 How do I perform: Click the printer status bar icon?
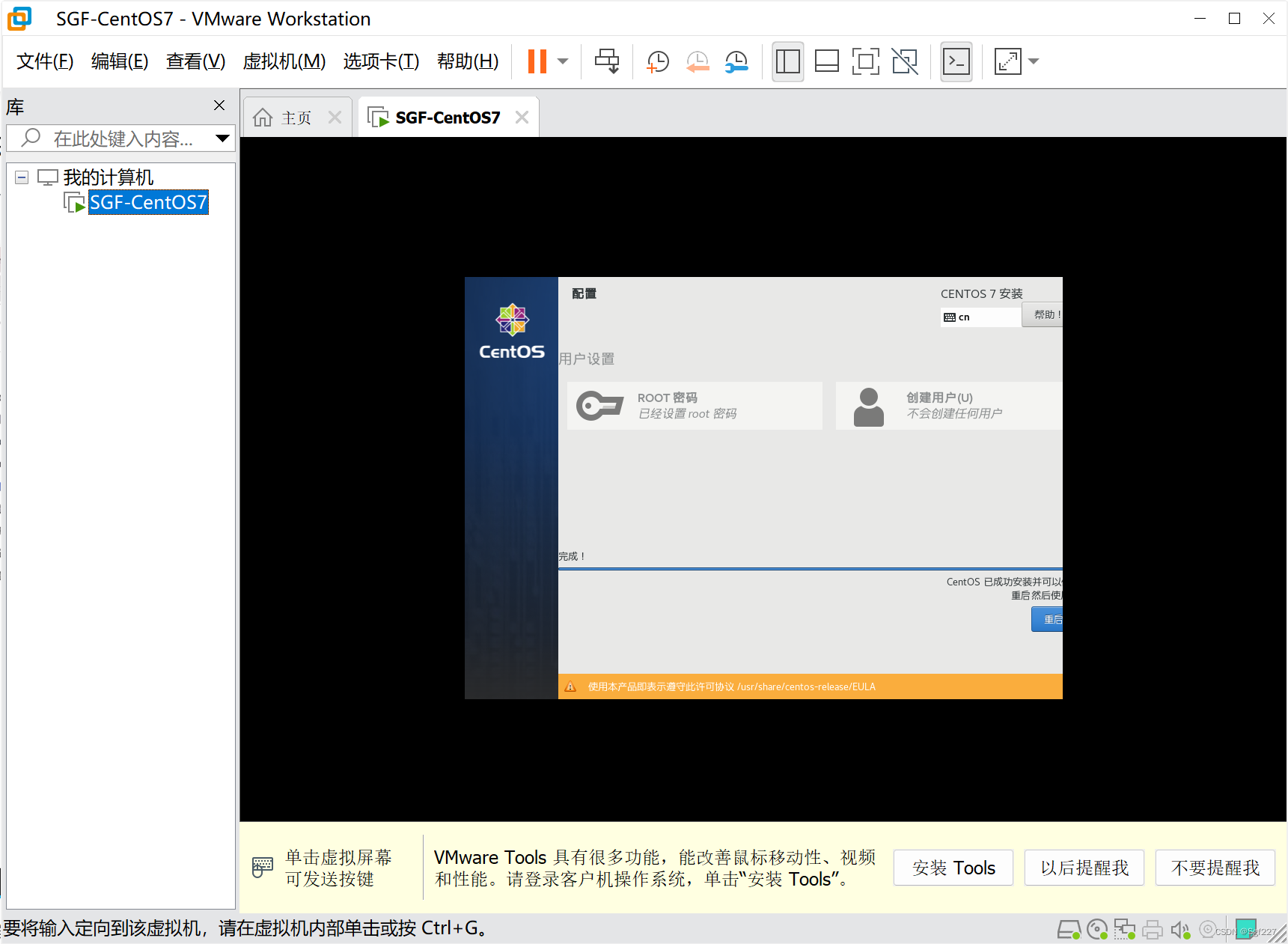(1153, 930)
